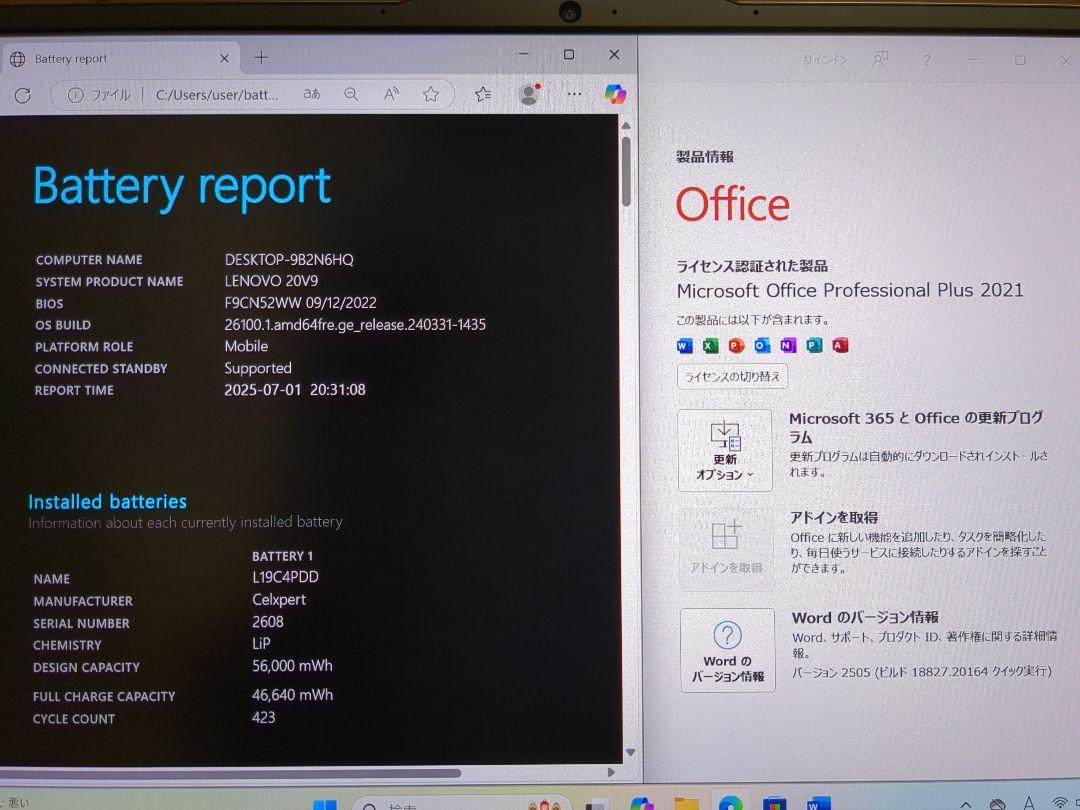The height and width of the screenshot is (810, 1080).
Task: Click the horizontal scrollbar in Battery report
Action: [x=231, y=773]
